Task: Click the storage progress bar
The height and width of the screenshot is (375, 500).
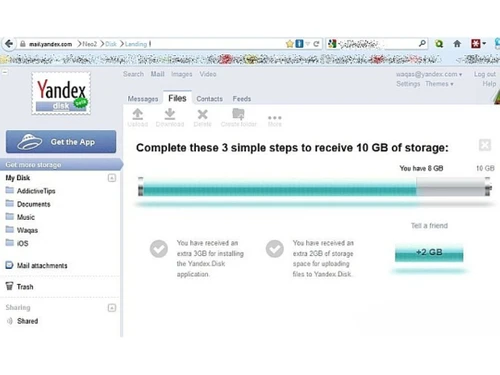Action: click(314, 187)
